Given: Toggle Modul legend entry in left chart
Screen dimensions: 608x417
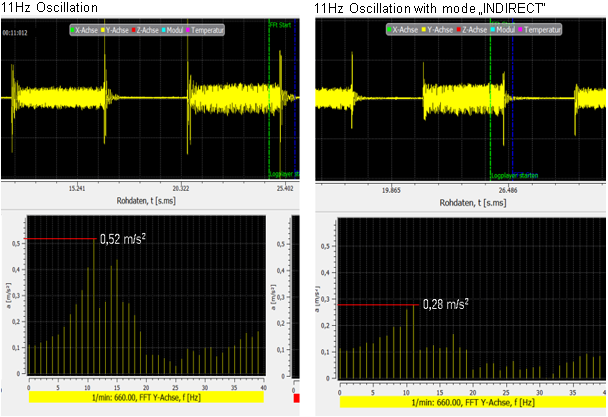Looking at the screenshot, I should coord(172,30).
